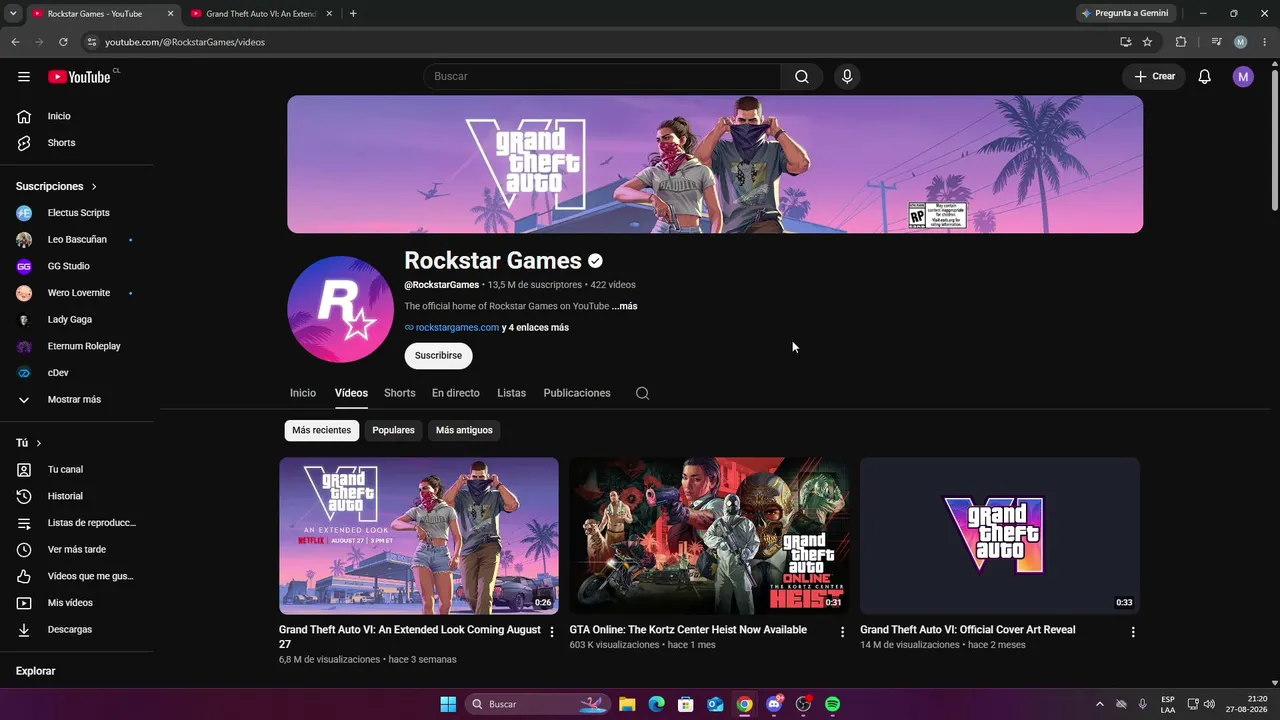Viewport: 1280px width, 720px height.
Task: Select the Más antiguos filter chip
Action: (x=464, y=430)
